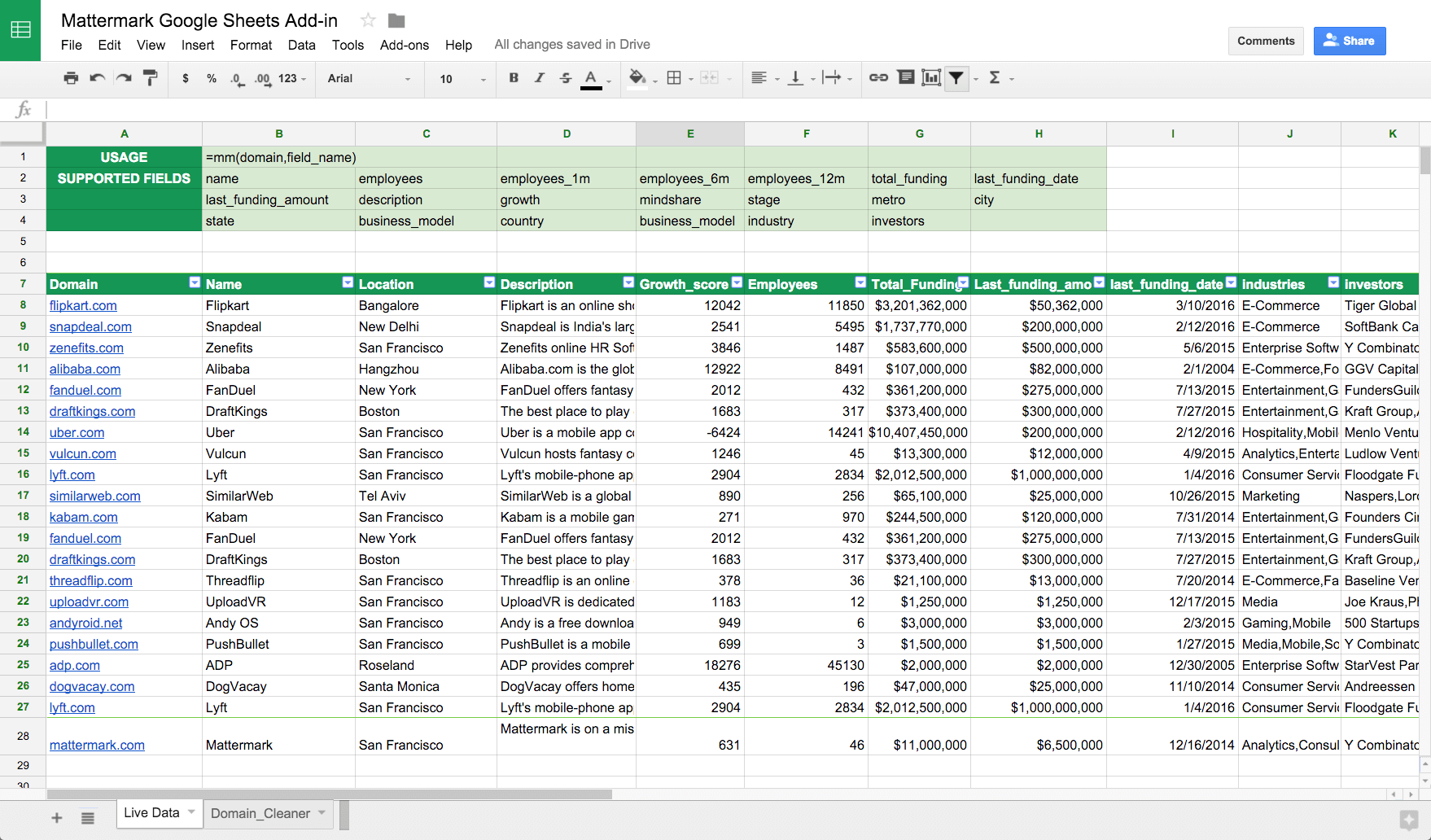The width and height of the screenshot is (1431, 840).
Task: Decrease decimal places
Action: (x=237, y=79)
